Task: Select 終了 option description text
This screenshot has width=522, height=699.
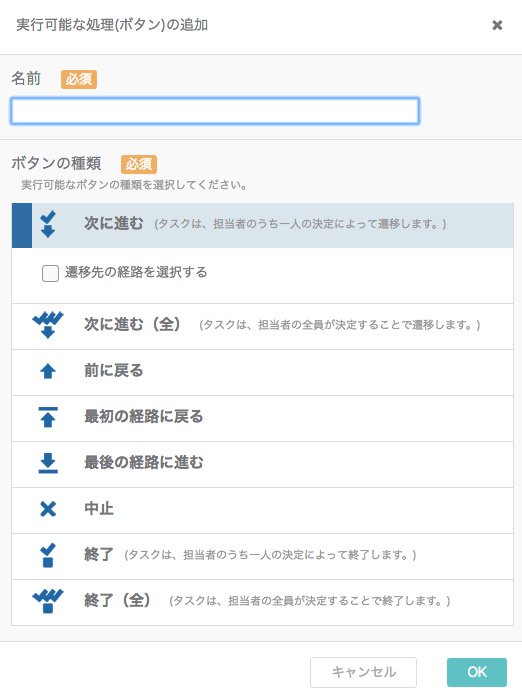Action: coord(270,555)
